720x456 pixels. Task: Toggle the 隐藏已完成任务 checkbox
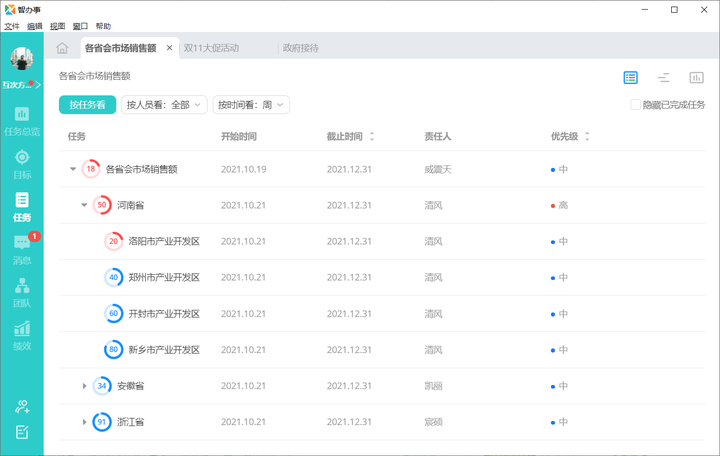pyautogui.click(x=635, y=105)
